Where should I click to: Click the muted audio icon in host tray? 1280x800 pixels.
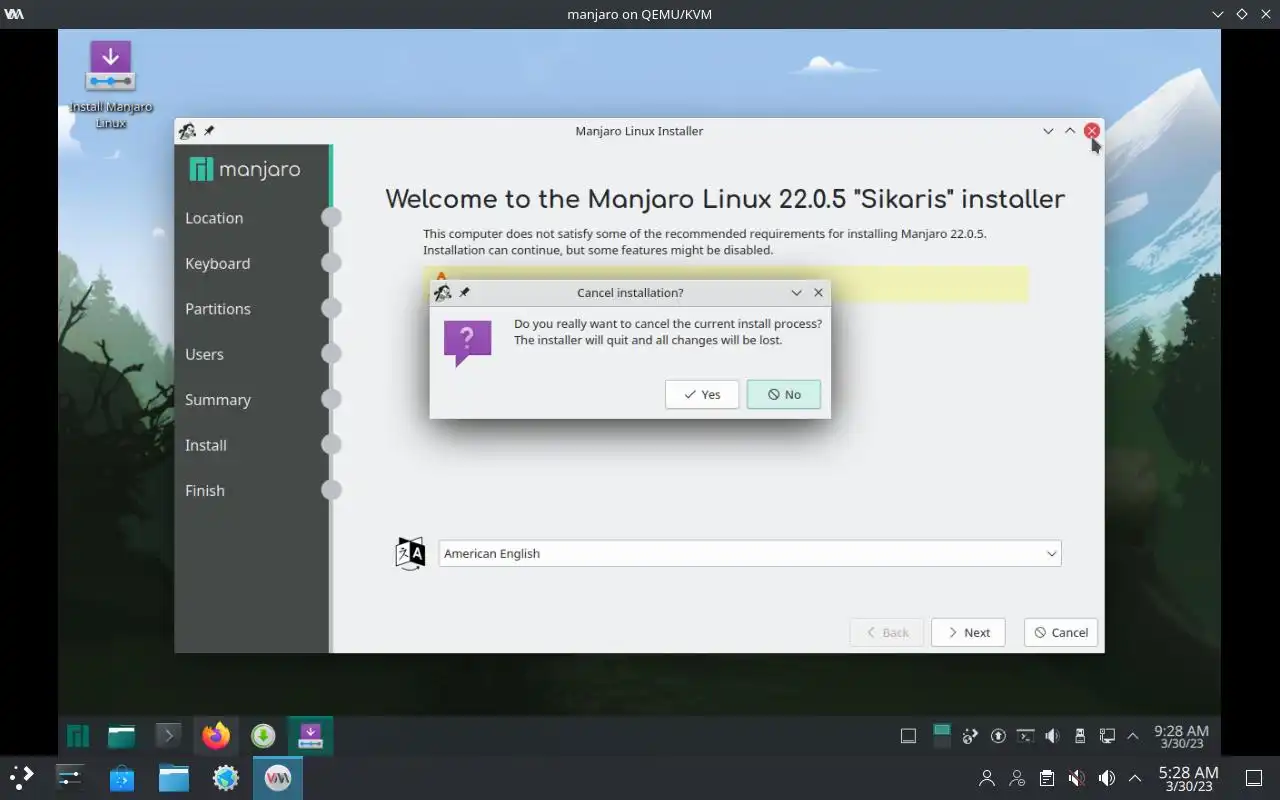click(x=1076, y=778)
